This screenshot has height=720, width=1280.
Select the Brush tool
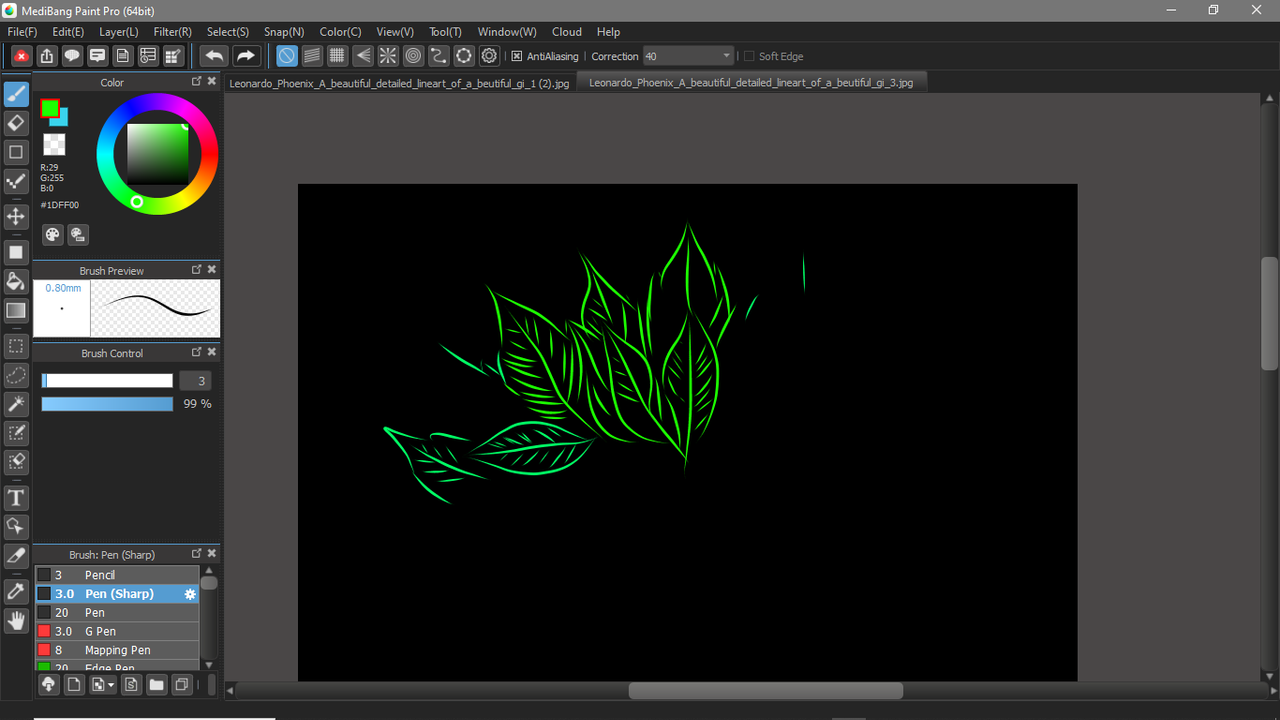(x=16, y=95)
